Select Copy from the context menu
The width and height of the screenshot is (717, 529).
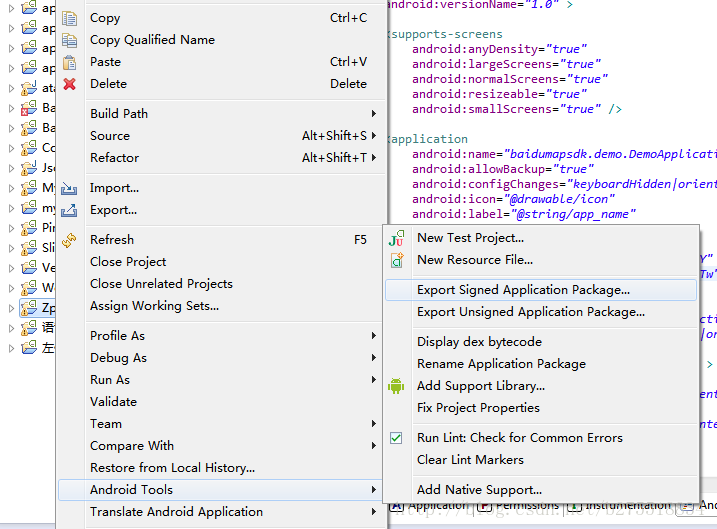pos(222,18)
